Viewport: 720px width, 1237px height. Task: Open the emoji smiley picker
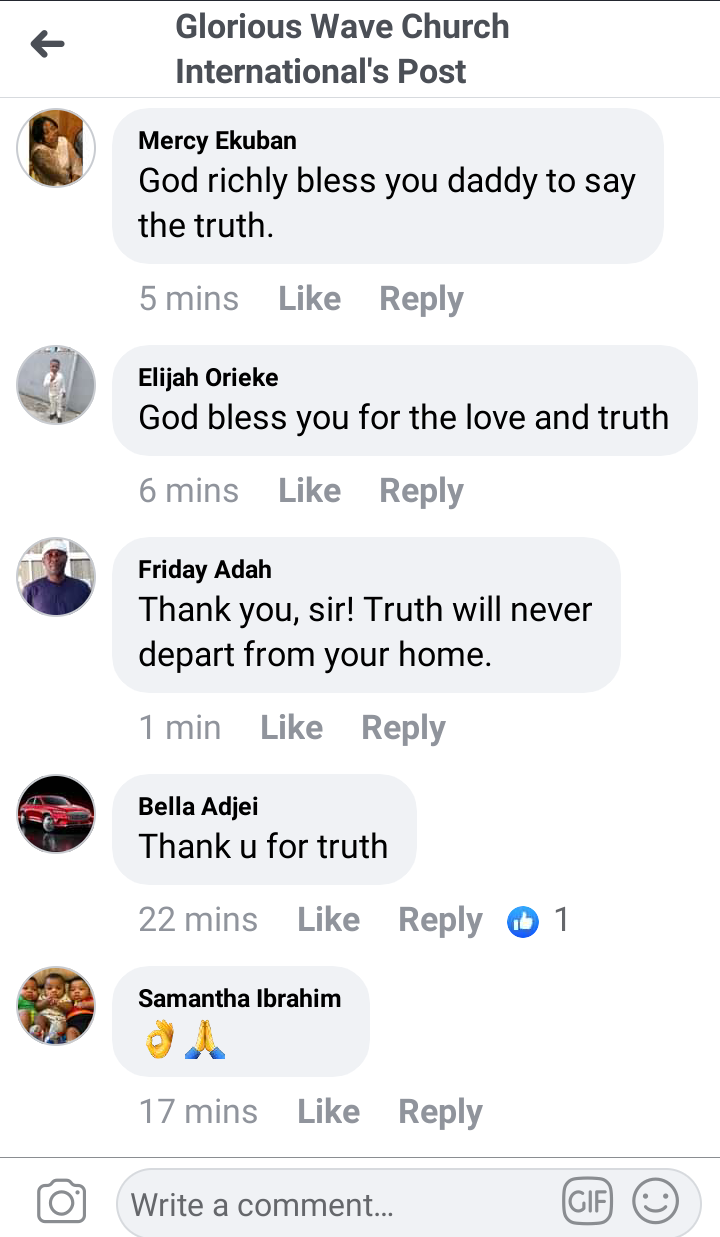656,1201
